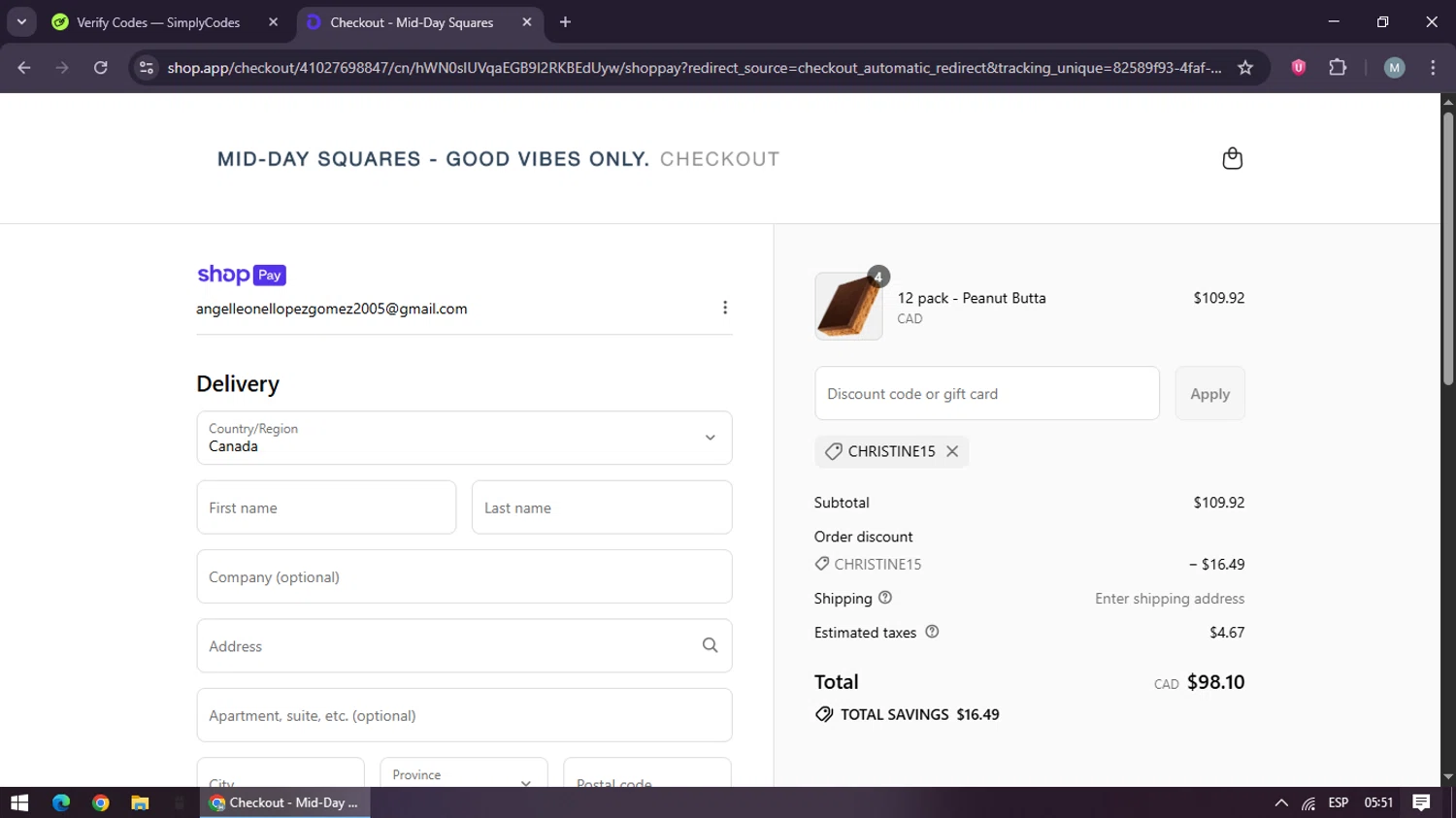This screenshot has height=818, width=1456.
Task: Remove the CHRISTINE15 discount tag
Action: 952,451
